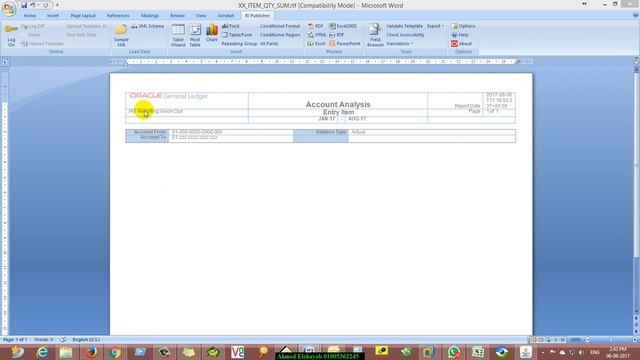Viewport: 640px width, 360px height.
Task: Open Conditional Format option
Action: [x=280, y=26]
